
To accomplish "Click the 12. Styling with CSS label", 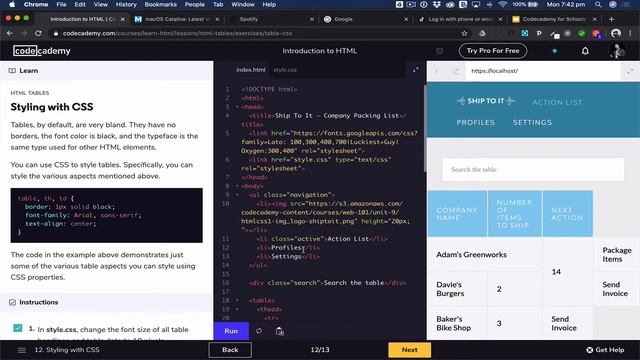I will pos(67,350).
